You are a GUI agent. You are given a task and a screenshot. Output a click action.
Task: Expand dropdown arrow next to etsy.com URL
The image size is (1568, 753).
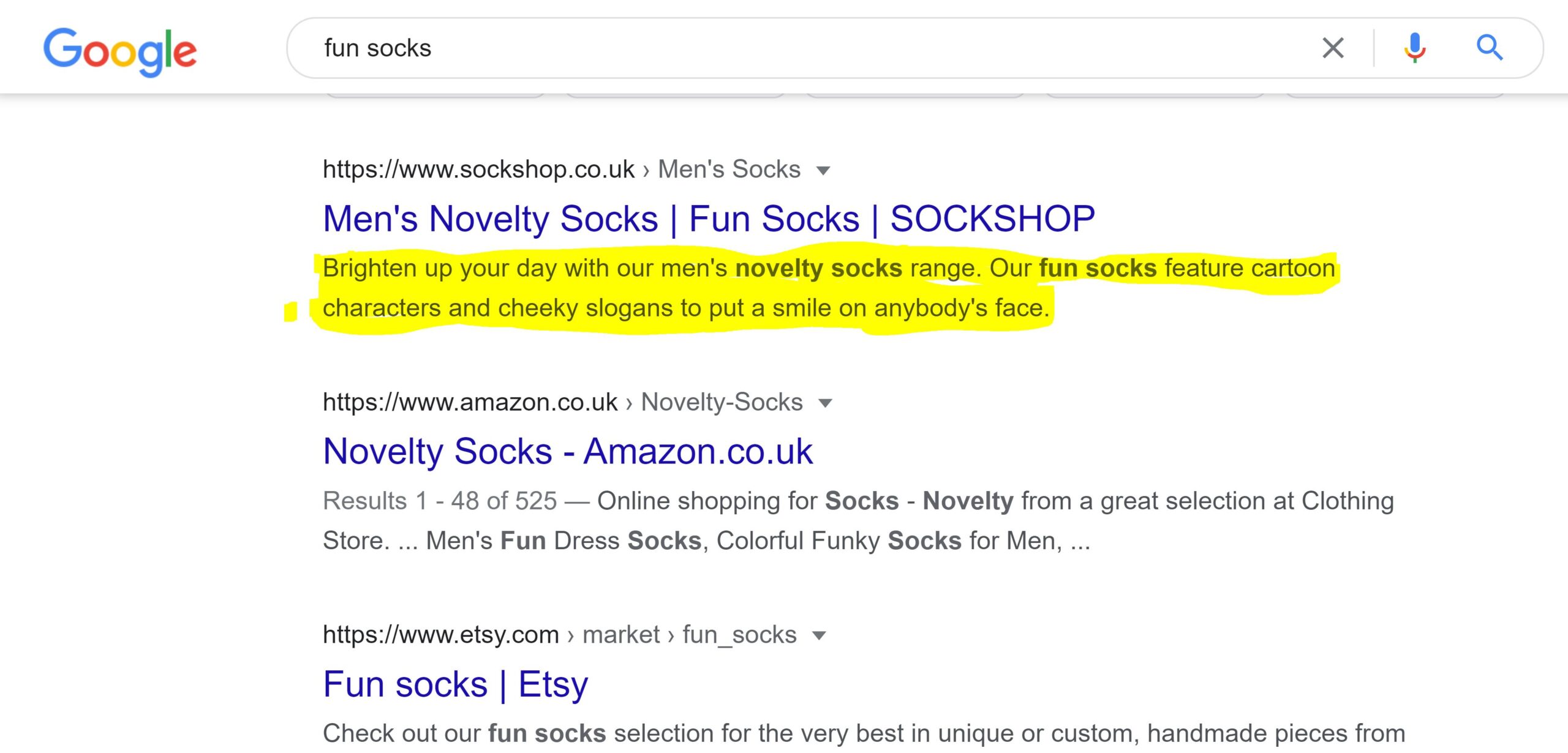tap(819, 635)
